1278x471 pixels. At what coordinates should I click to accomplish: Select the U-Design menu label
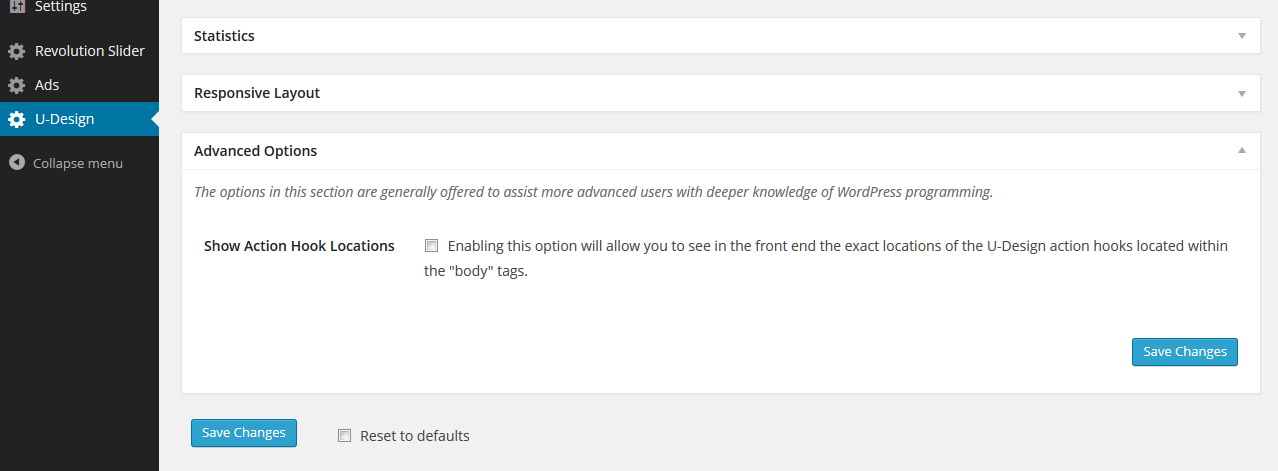[64, 120]
